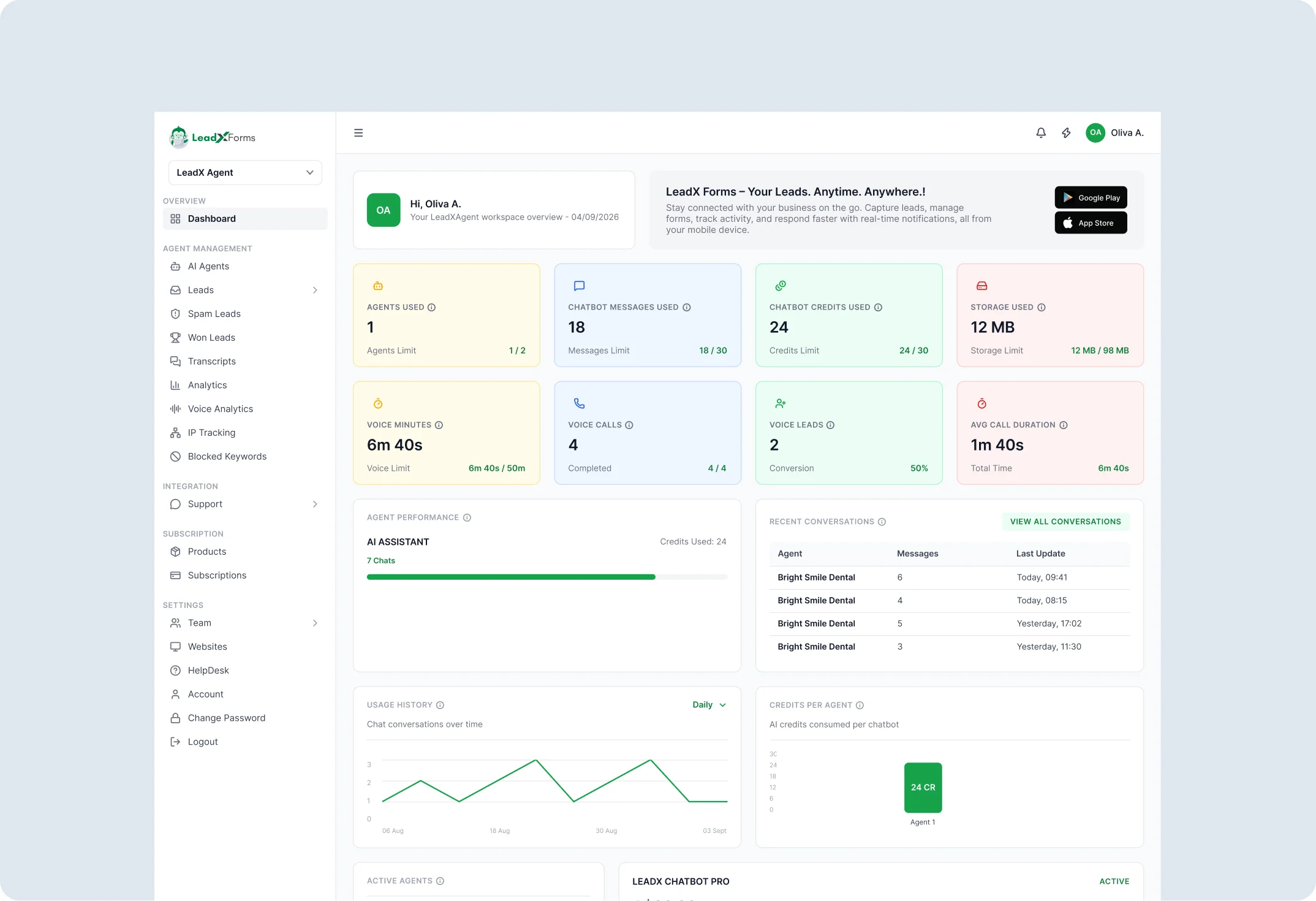Click the Google Play download button
Image resolution: width=1316 pixels, height=901 pixels.
[x=1091, y=197]
